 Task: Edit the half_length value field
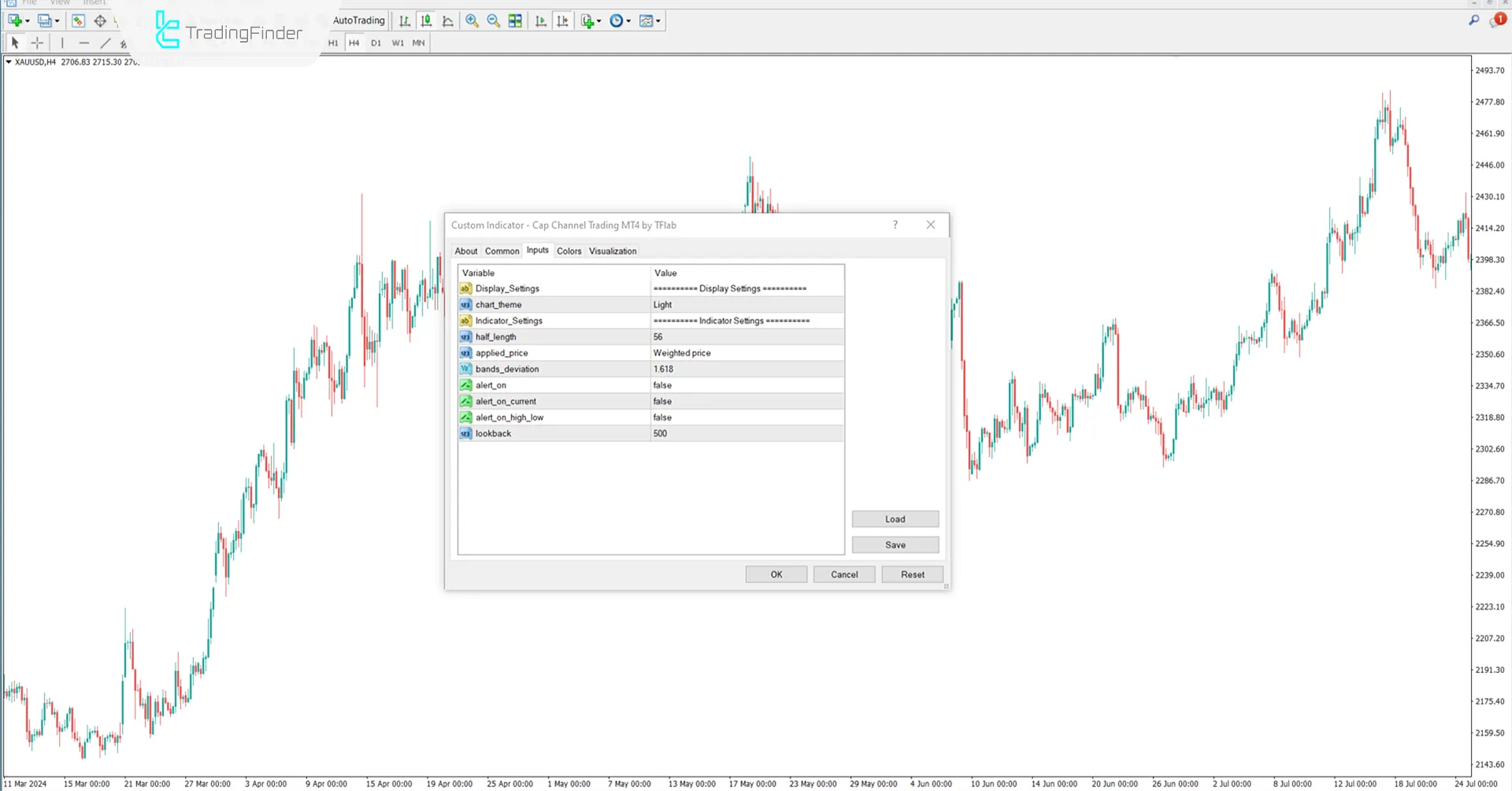(x=746, y=337)
